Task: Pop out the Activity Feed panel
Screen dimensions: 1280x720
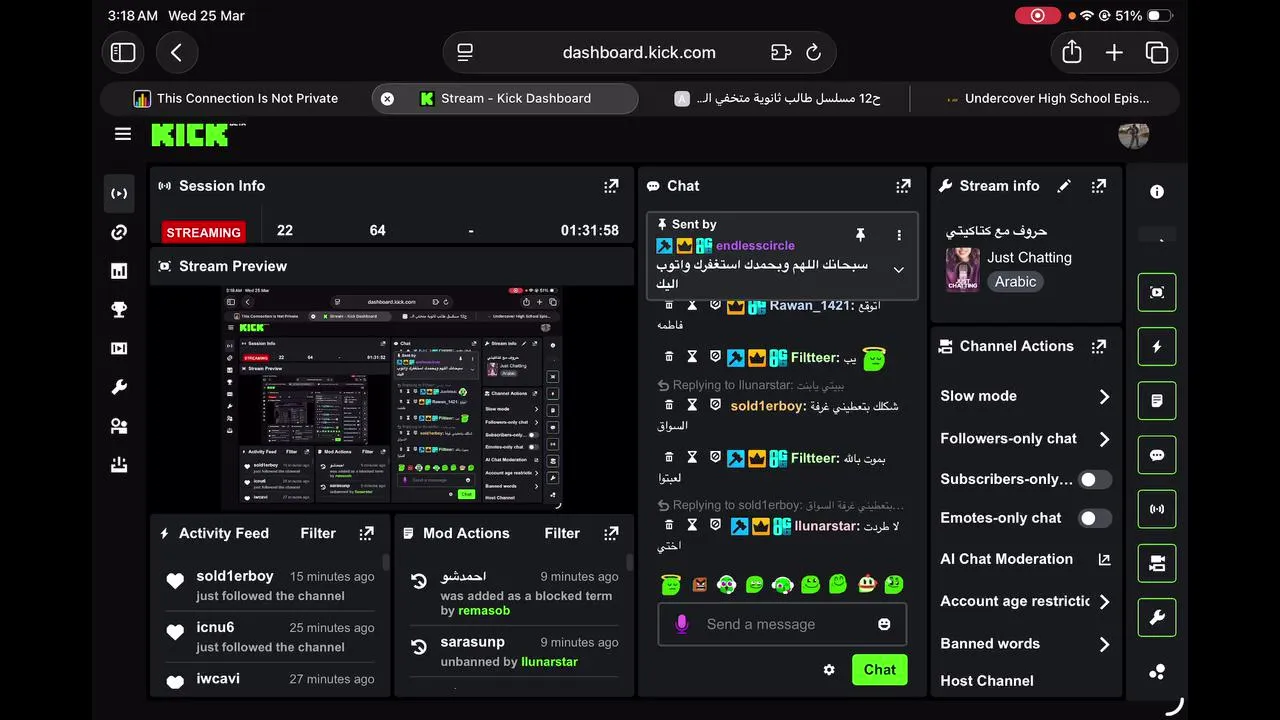Action: 367,533
